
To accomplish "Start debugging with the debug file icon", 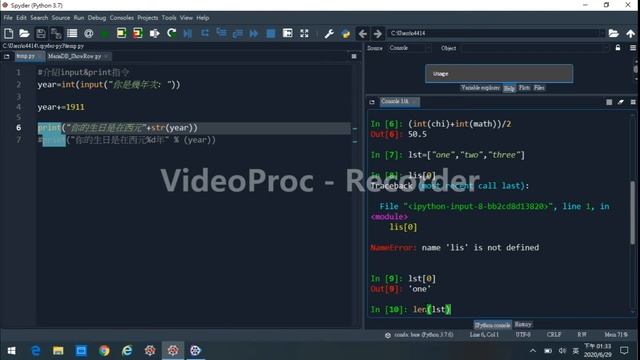I will tap(188, 33).
